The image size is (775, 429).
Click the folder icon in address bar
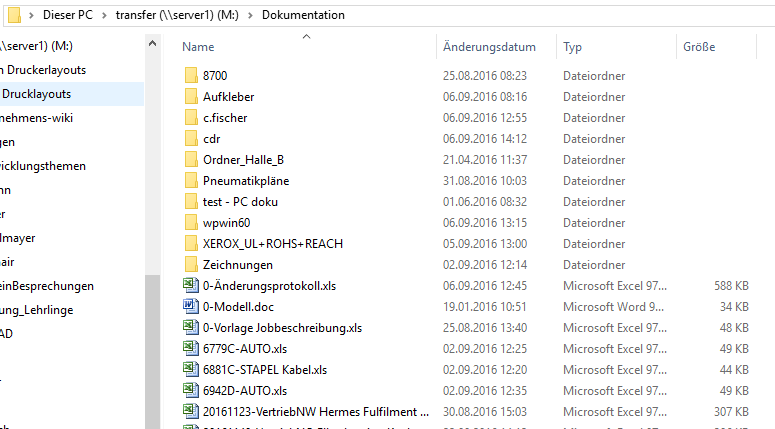pyautogui.click(x=14, y=15)
